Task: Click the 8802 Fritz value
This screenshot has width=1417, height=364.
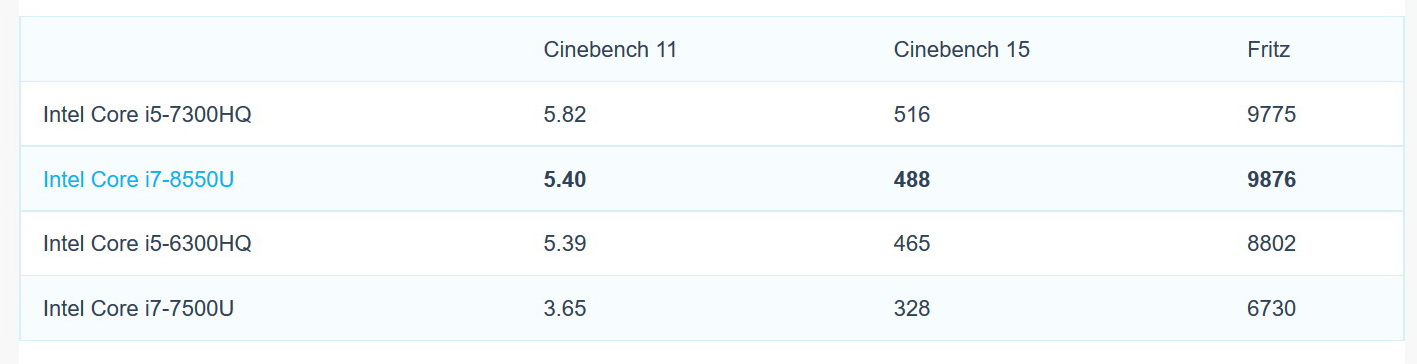Action: 1272,244
